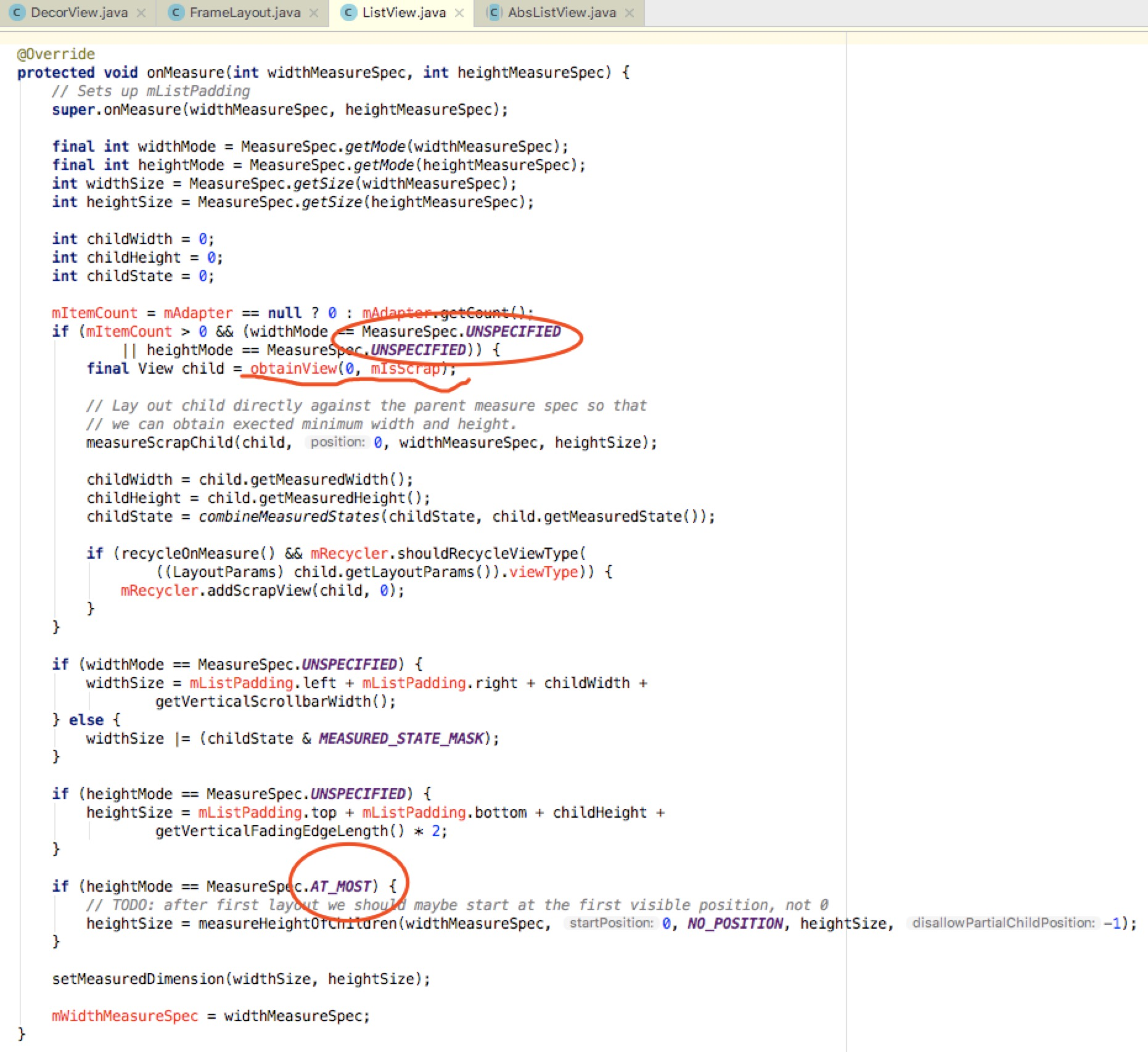
Task: Click the 'position:' parameter hint
Action: coord(337,442)
